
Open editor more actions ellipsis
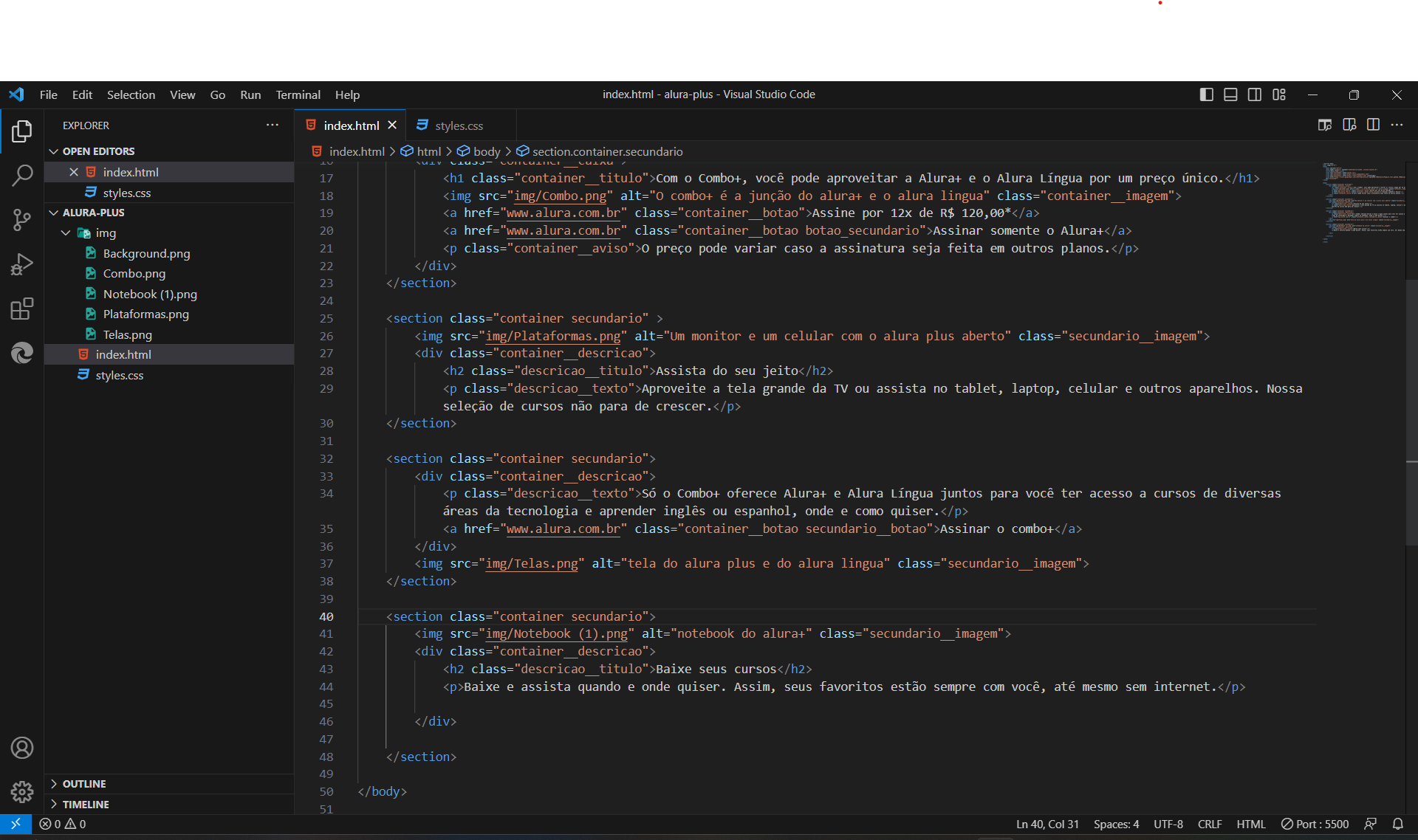[1397, 125]
